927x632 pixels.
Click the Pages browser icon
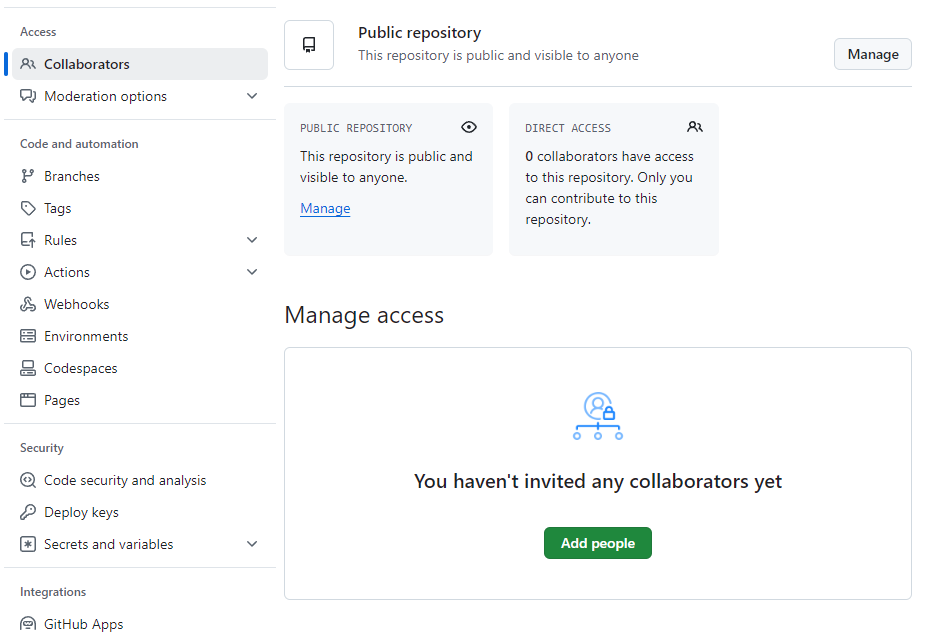click(x=28, y=400)
